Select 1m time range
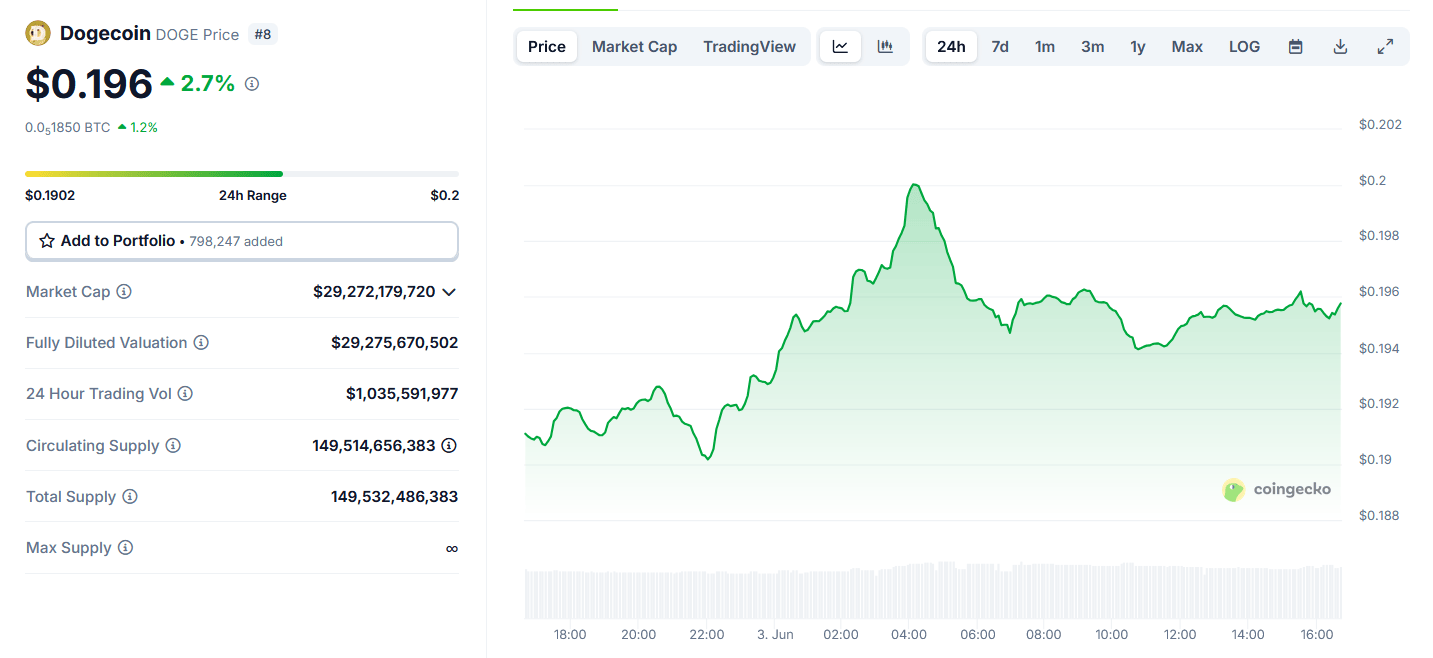The width and height of the screenshot is (1433, 658). point(1045,47)
